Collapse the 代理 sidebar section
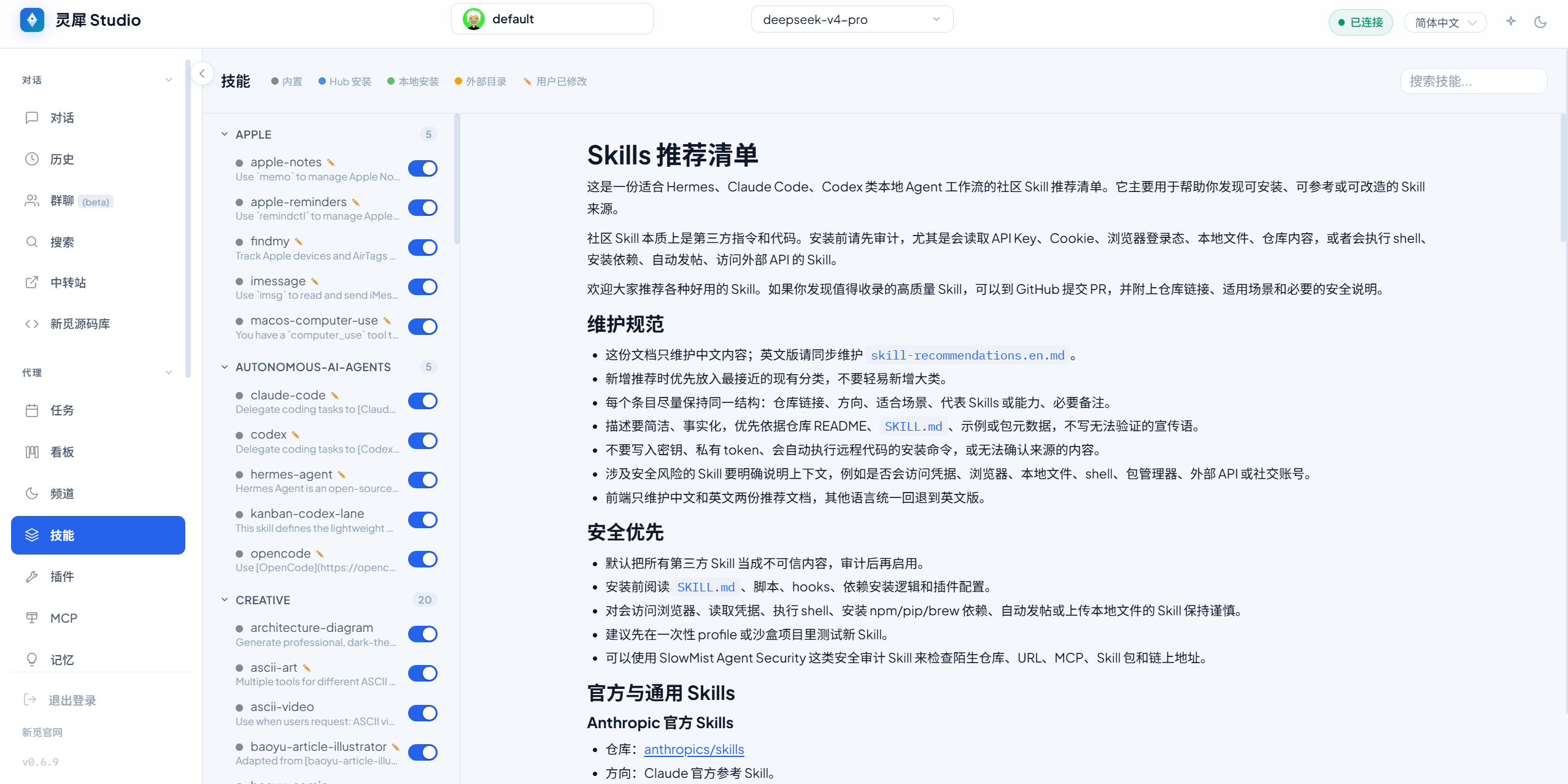Screen dimensions: 1568x784 click(x=169, y=372)
